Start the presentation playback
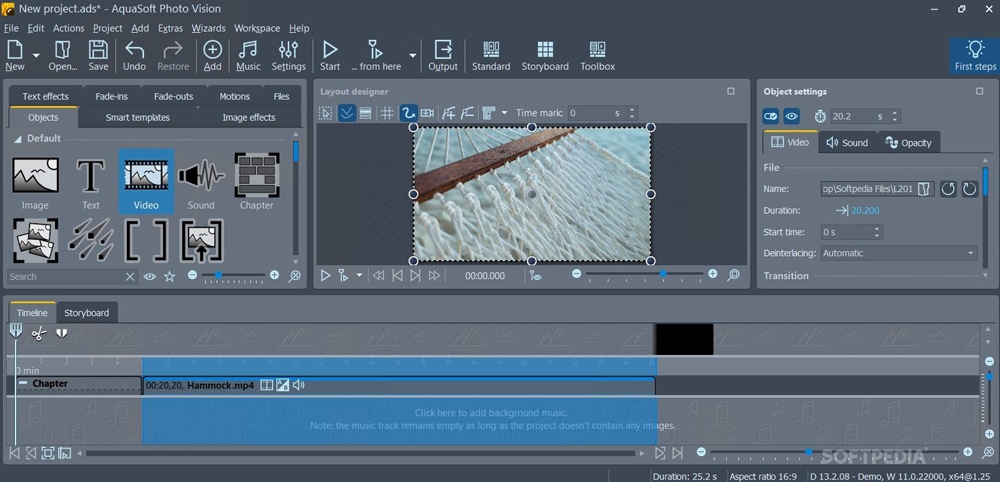The image size is (1000, 482). pyautogui.click(x=330, y=55)
